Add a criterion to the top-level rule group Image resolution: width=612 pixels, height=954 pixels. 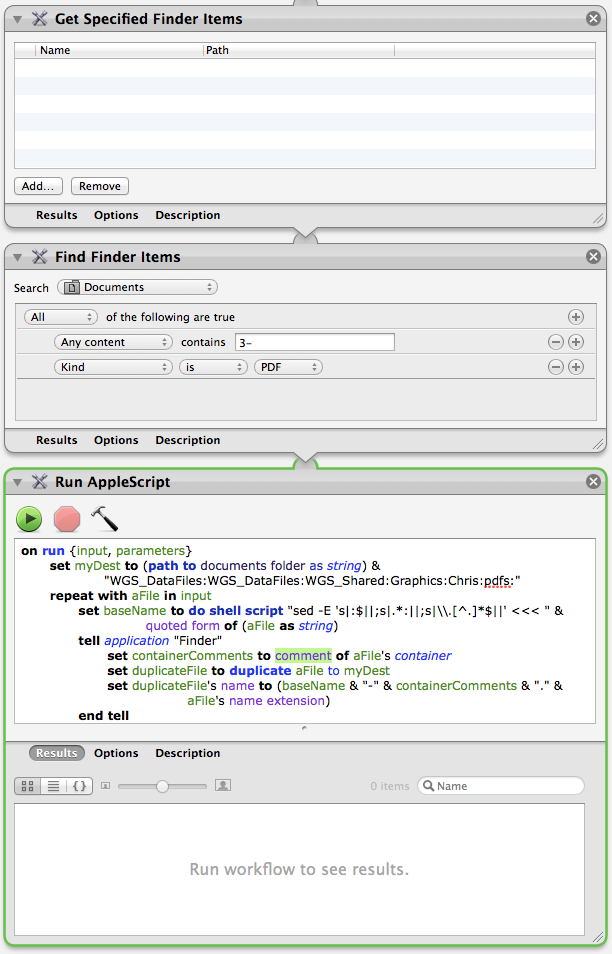575,317
